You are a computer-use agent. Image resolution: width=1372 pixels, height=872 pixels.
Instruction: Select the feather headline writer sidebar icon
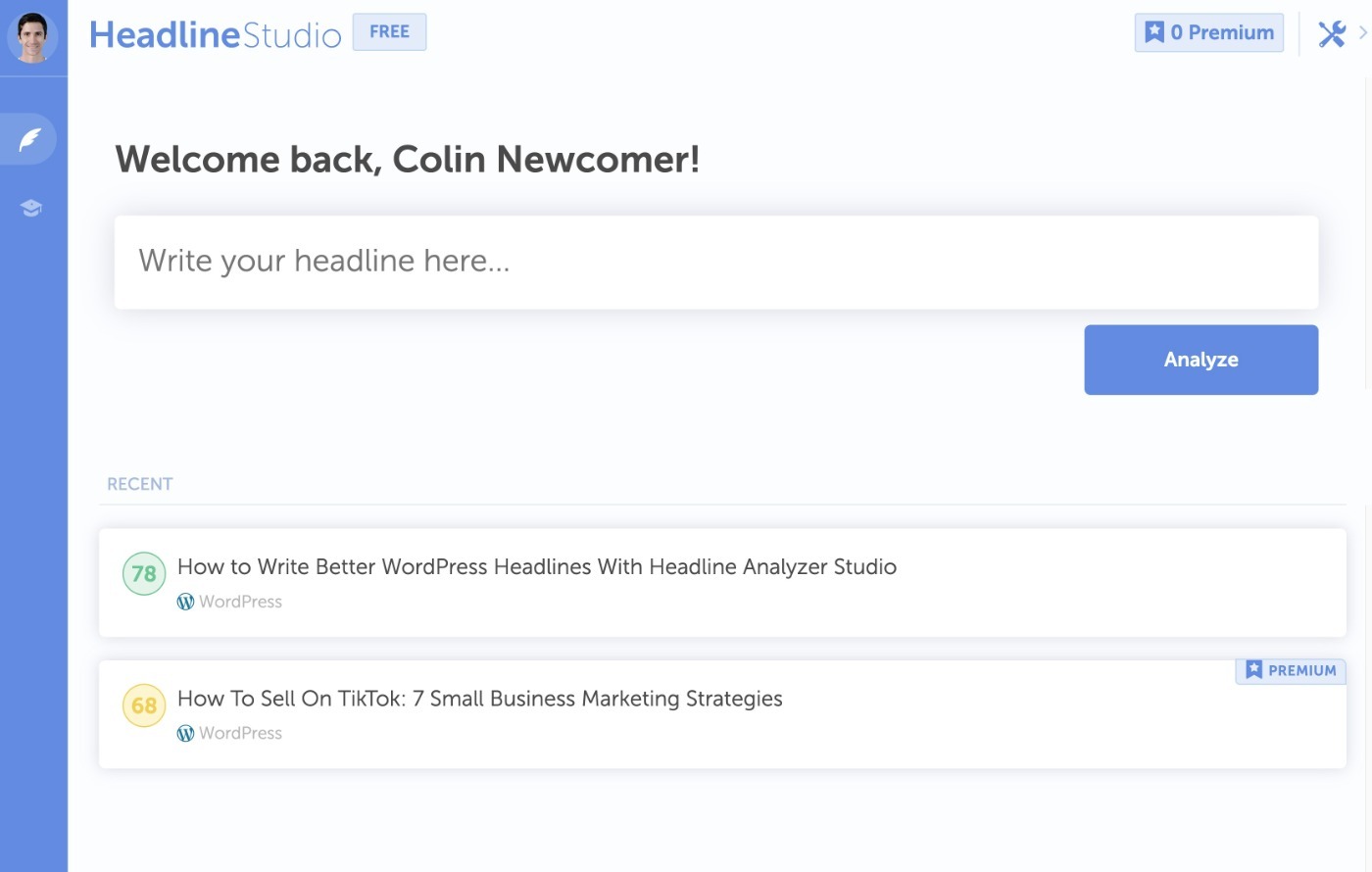[30, 139]
